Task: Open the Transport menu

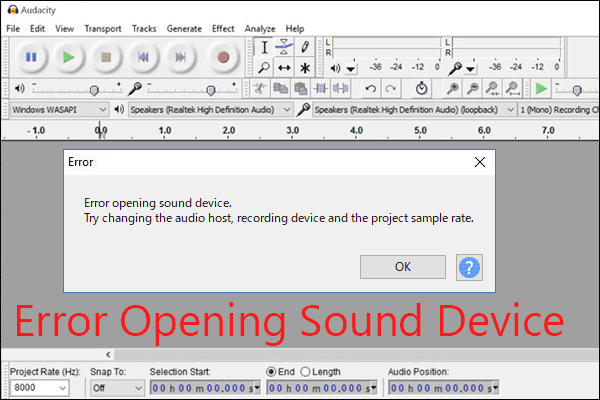Action: (103, 29)
